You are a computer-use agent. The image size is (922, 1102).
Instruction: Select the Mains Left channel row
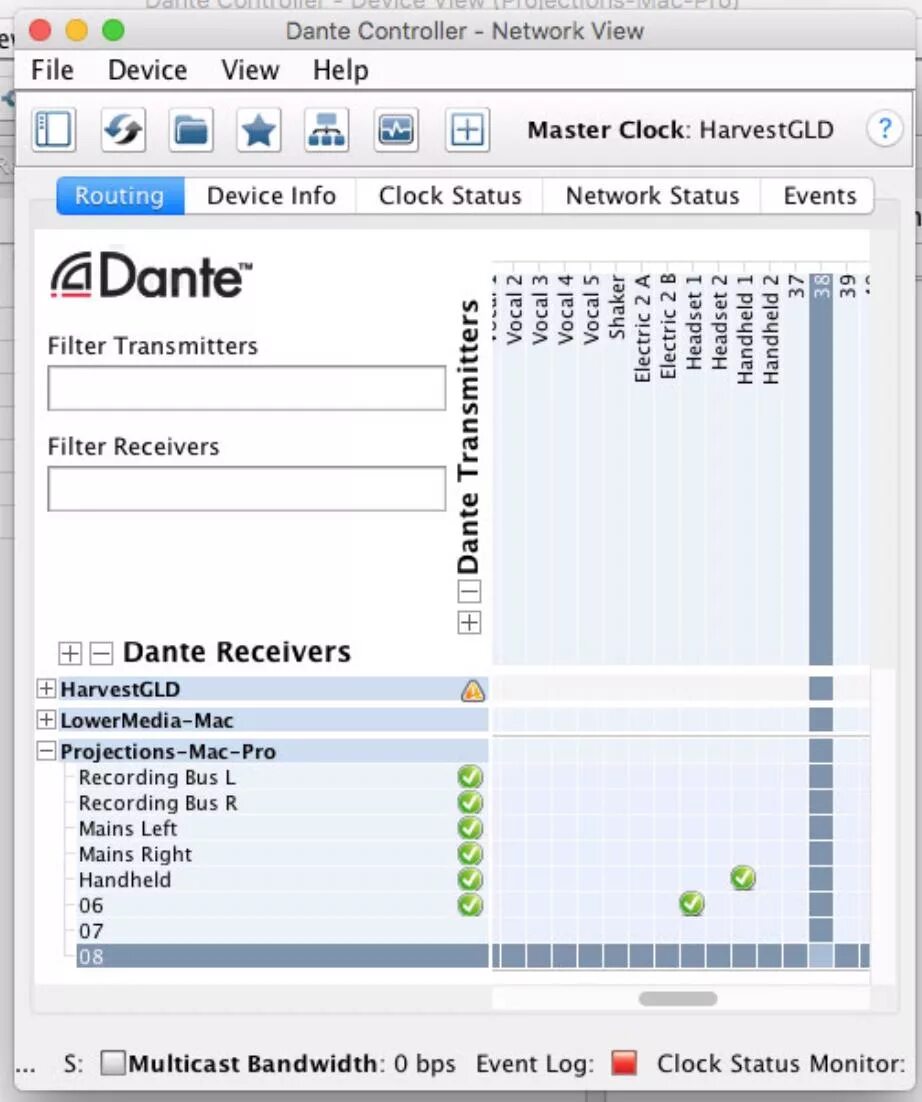point(283,829)
